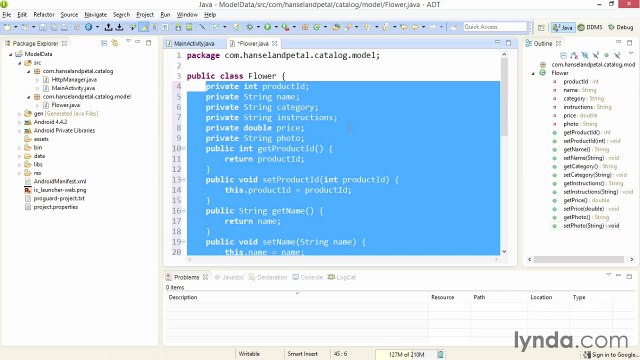Click the download arrow toolbar icon
Viewport: 640px width, 360px height.
[x=119, y=27]
